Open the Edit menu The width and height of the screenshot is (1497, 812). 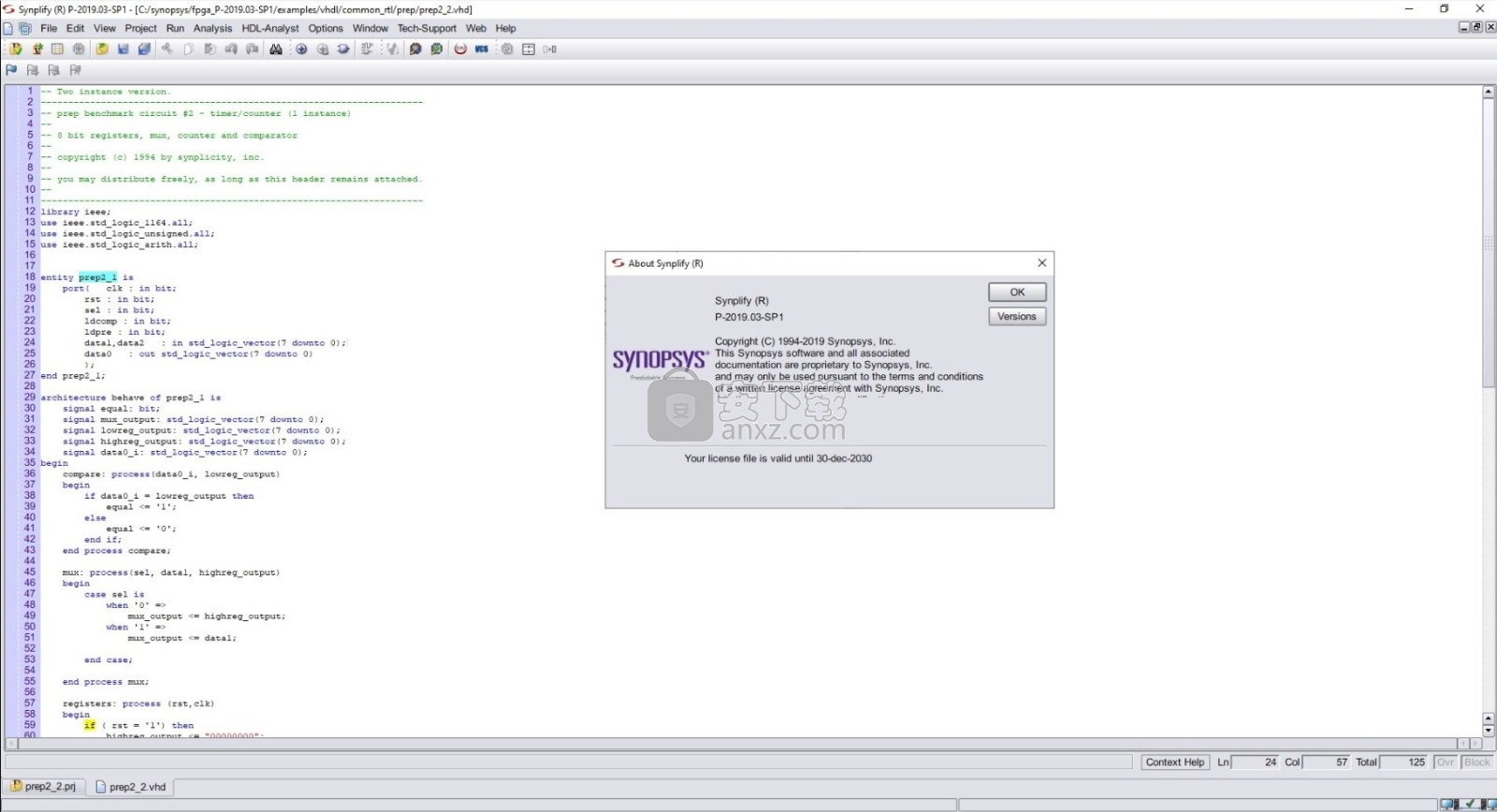tap(76, 28)
